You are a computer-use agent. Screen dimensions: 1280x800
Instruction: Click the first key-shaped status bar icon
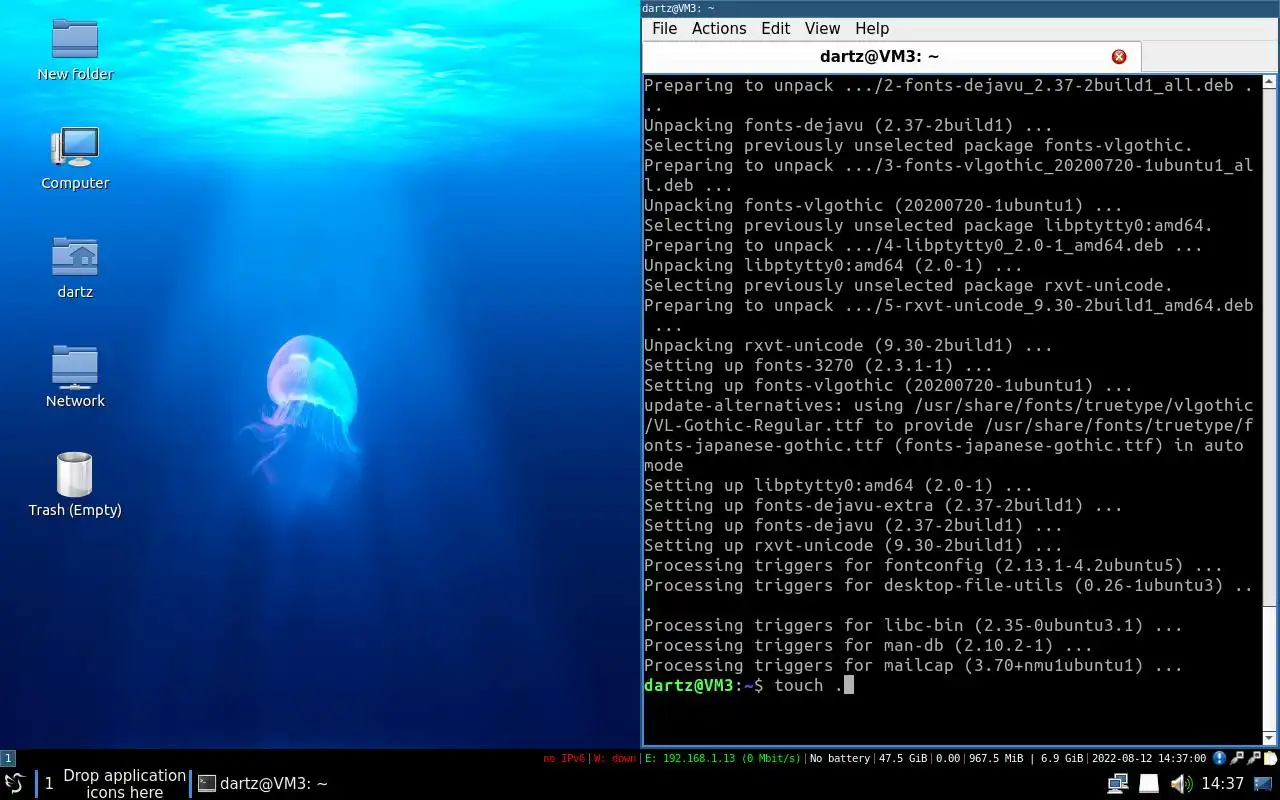(x=1237, y=758)
